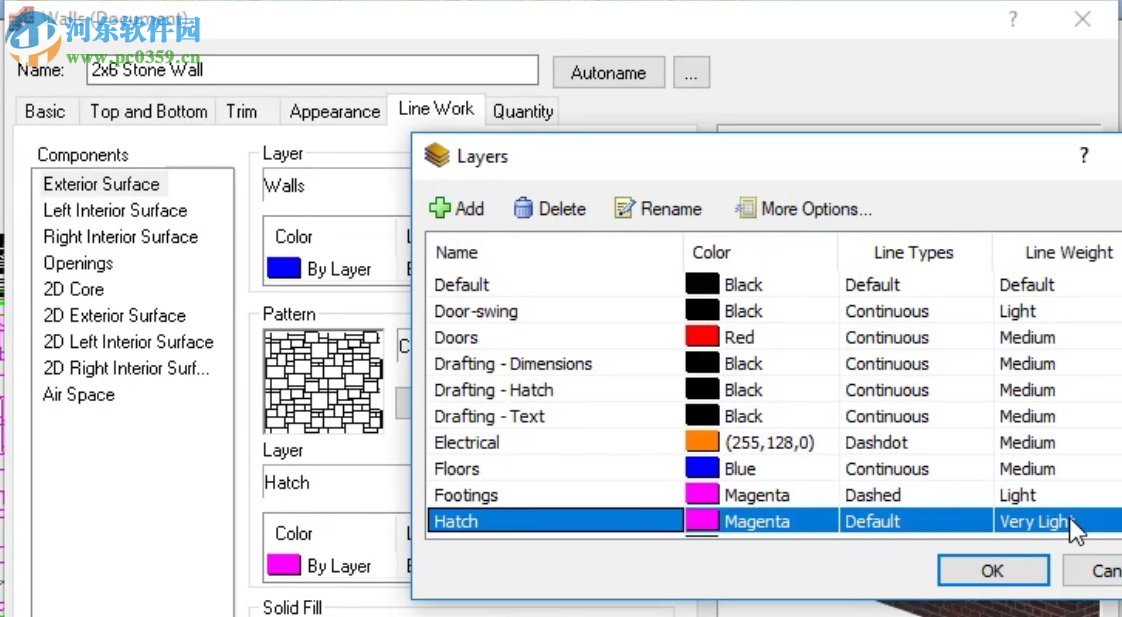1122x617 pixels.
Task: Click the Delete layer trash icon
Action: [523, 208]
